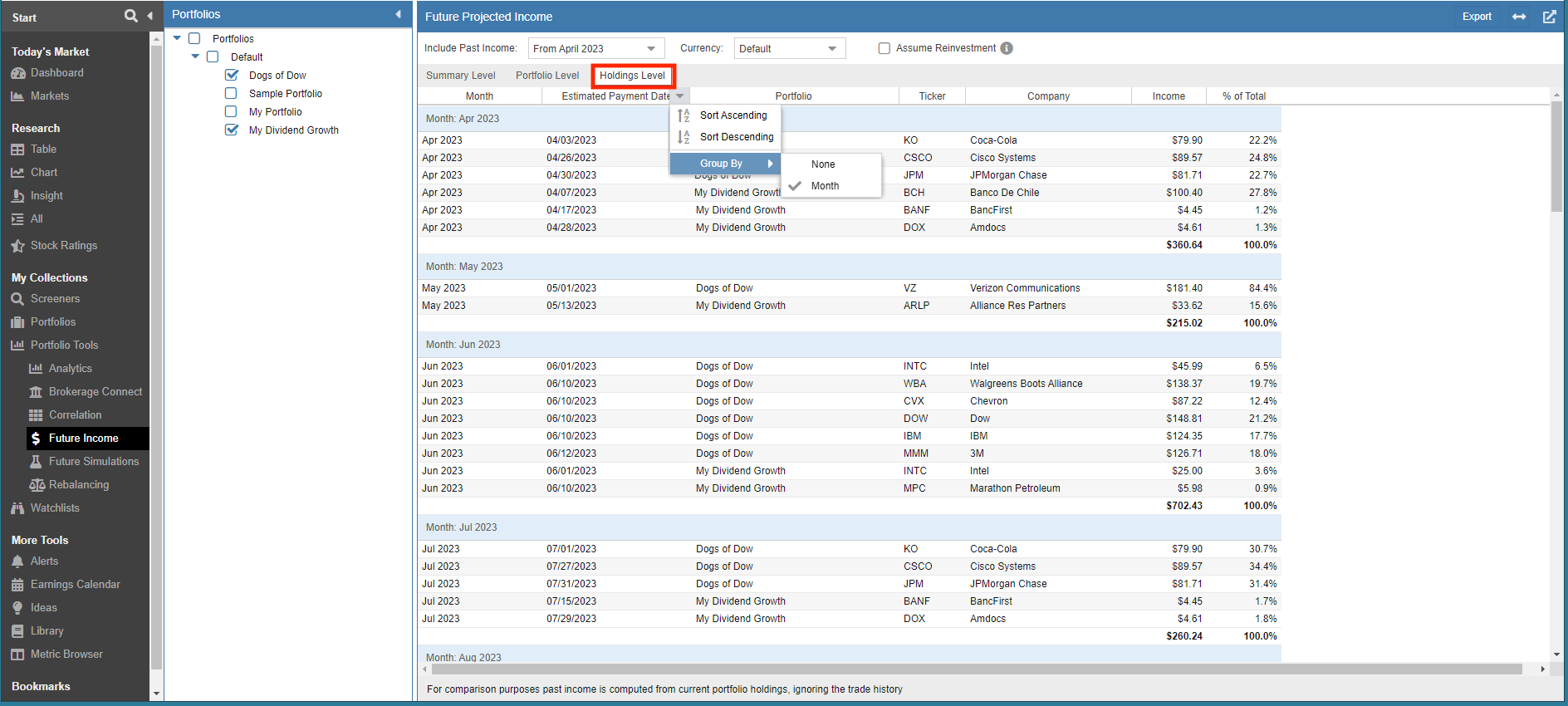The image size is (1568, 706).
Task: Collapse the Portfolios panel arrow
Action: click(399, 14)
